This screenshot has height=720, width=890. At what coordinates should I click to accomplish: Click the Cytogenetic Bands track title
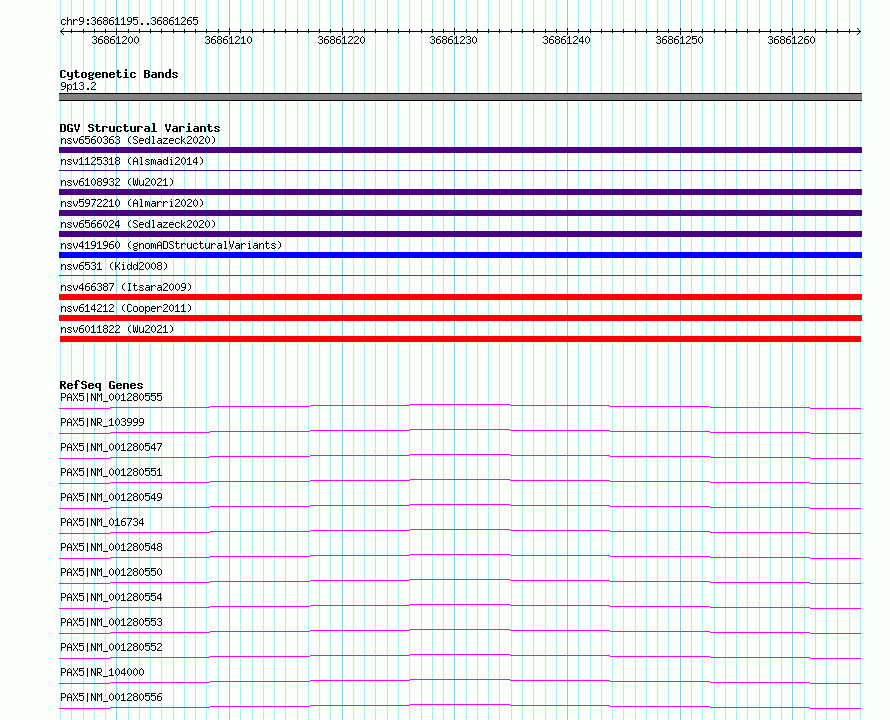119,74
